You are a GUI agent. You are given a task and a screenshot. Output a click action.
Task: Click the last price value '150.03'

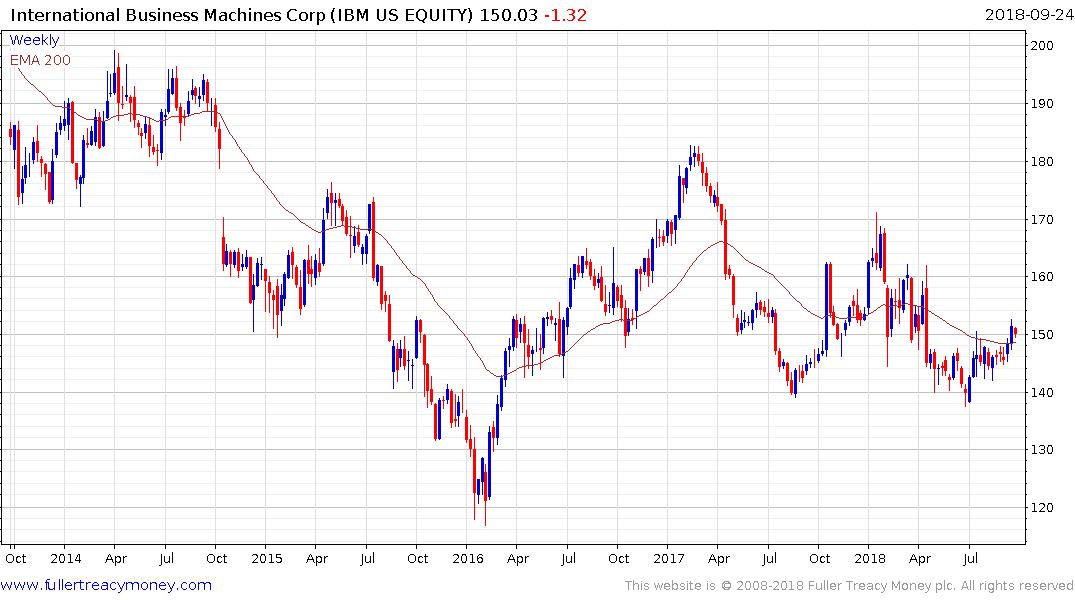pyautogui.click(x=508, y=15)
